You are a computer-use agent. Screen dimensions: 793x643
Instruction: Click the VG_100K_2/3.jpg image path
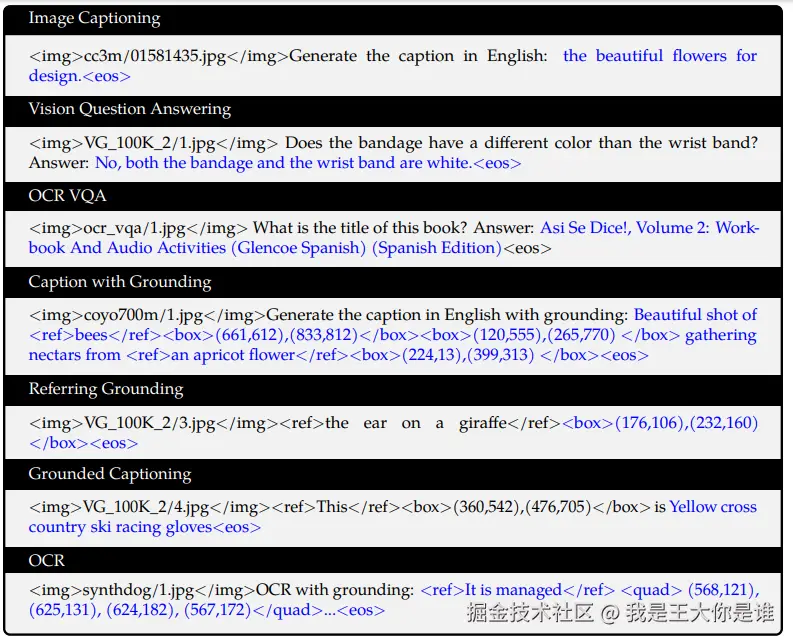(x=149, y=423)
